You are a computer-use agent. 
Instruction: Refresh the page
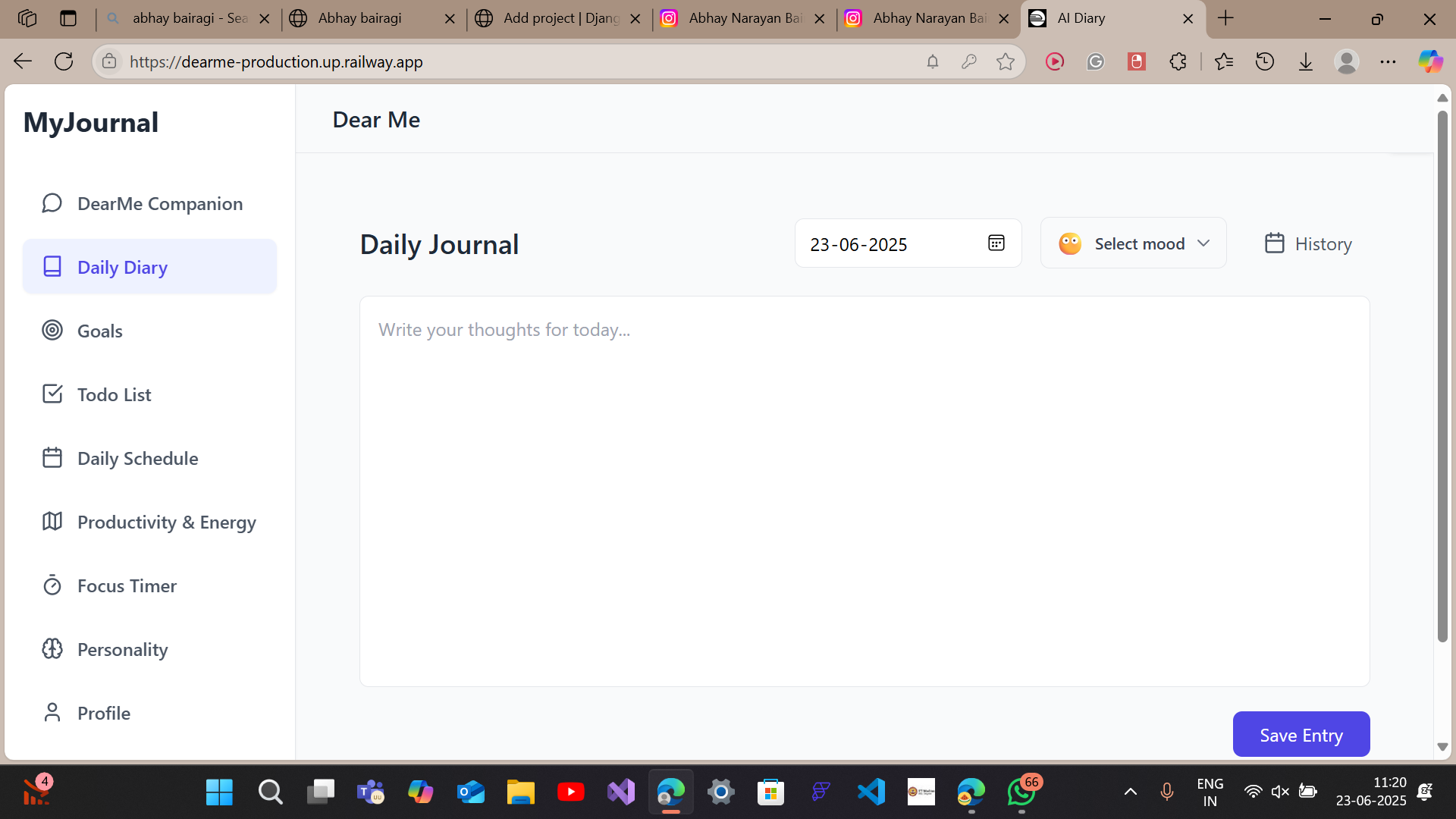pyautogui.click(x=64, y=61)
